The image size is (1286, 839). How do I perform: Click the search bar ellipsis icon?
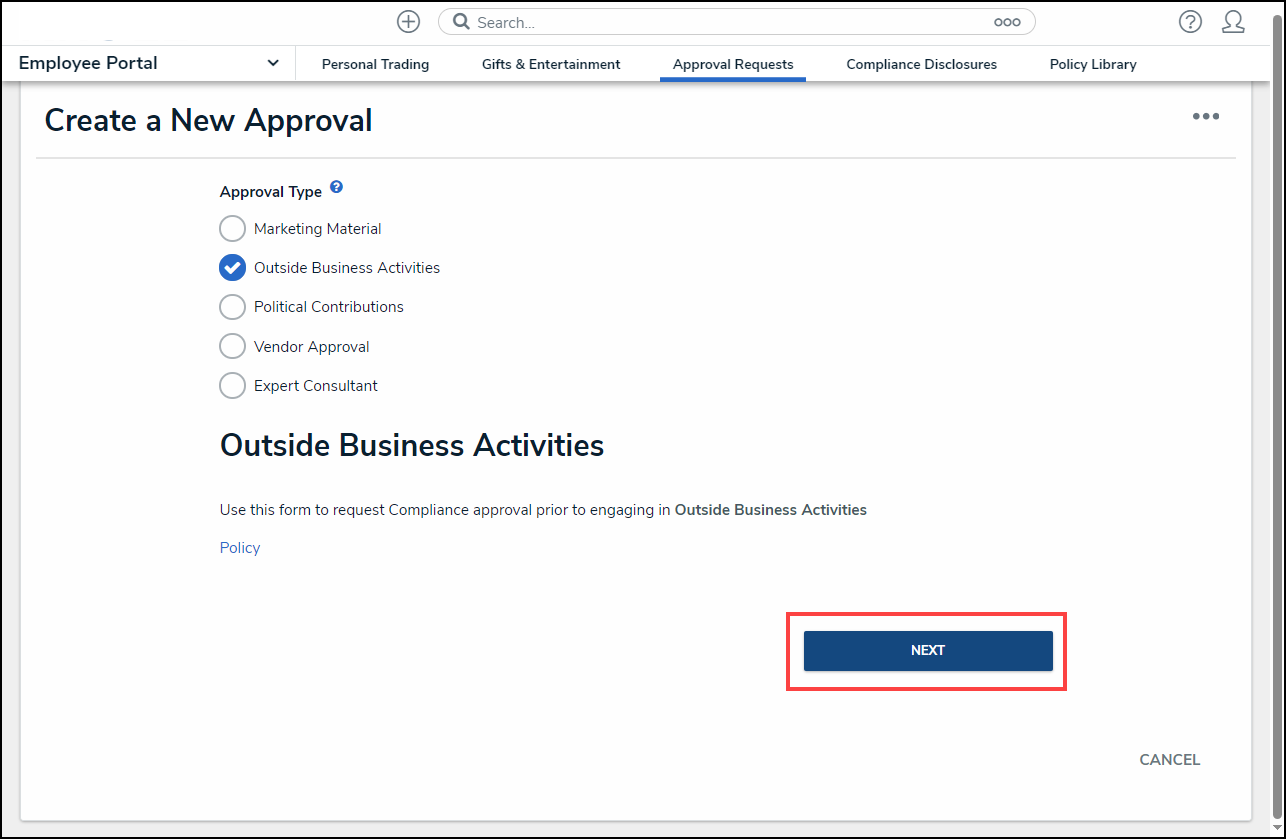(1007, 22)
